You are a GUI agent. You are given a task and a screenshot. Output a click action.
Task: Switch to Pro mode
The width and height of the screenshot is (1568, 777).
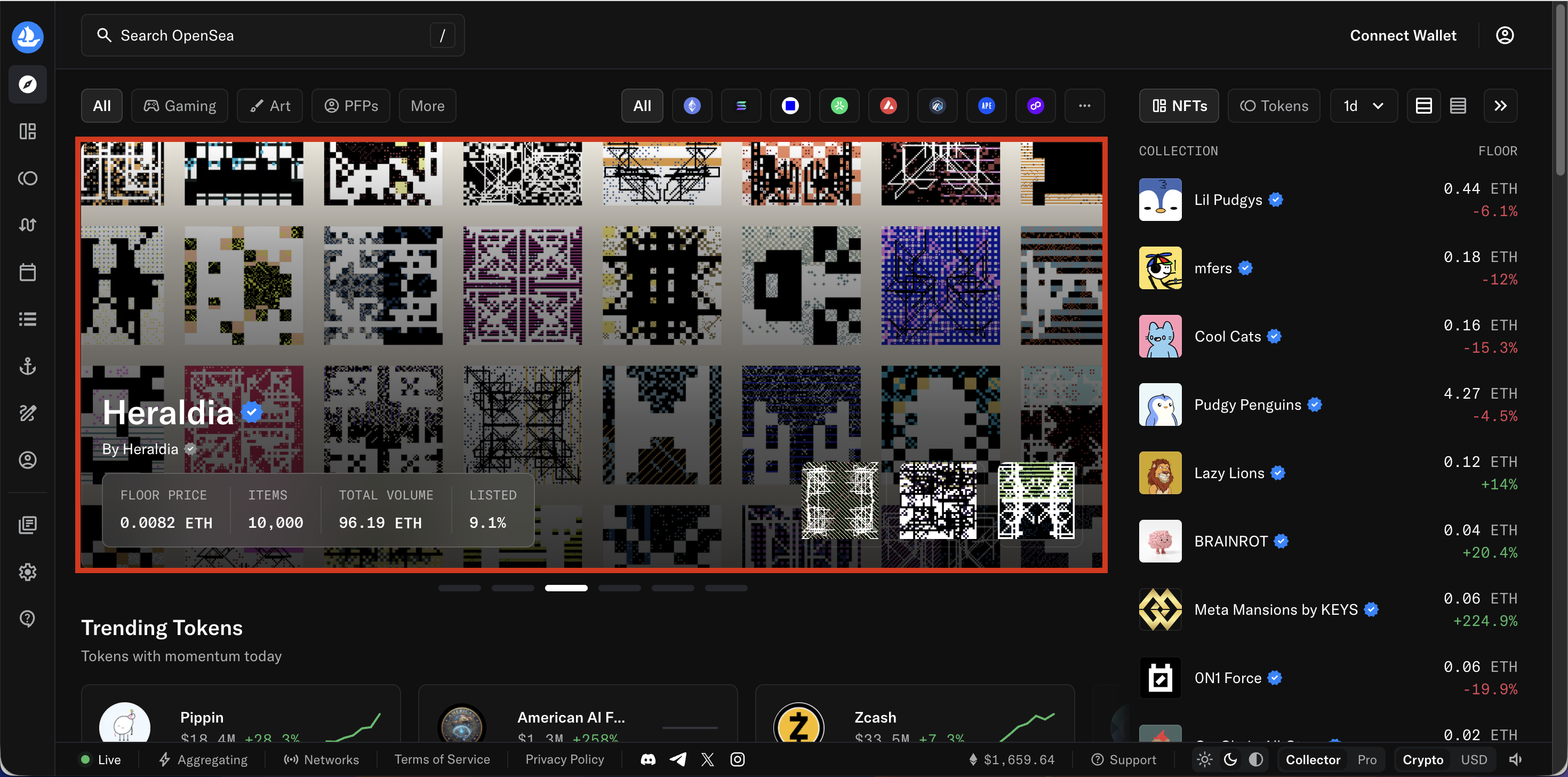[1366, 759]
